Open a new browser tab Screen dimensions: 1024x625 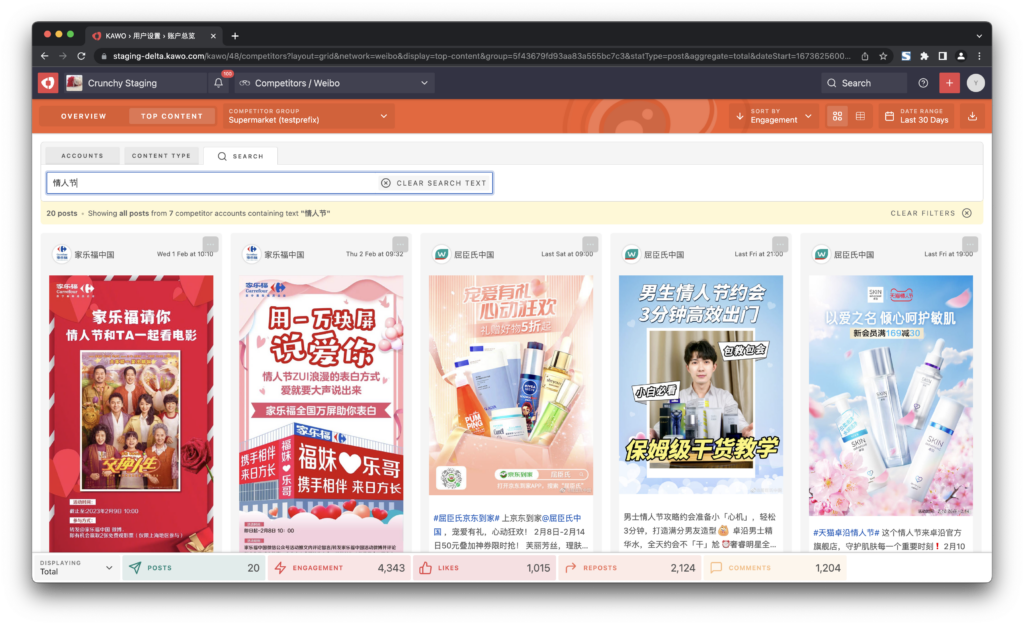[x=235, y=36]
